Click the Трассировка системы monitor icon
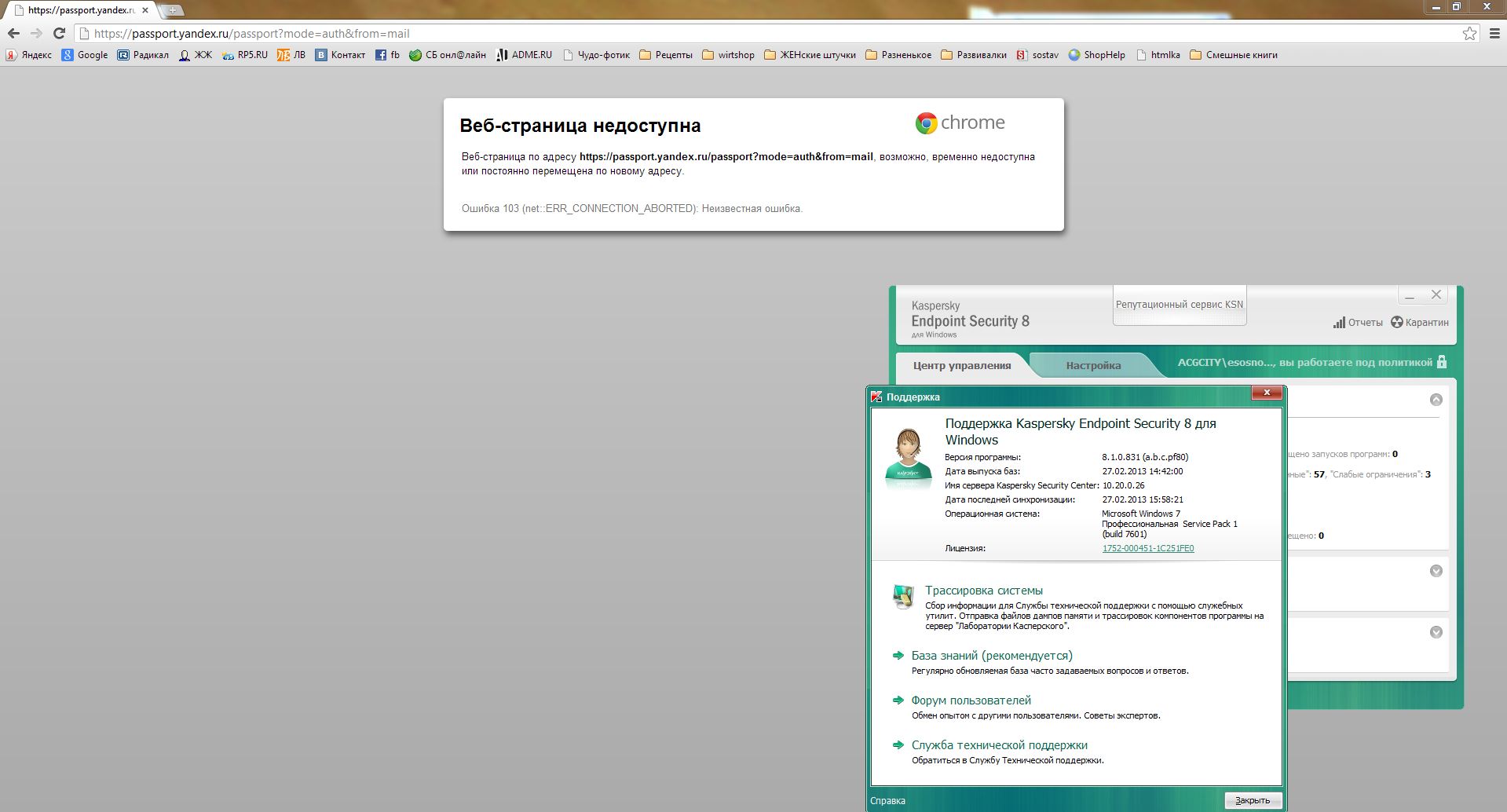The width and height of the screenshot is (1507, 812). [x=903, y=596]
